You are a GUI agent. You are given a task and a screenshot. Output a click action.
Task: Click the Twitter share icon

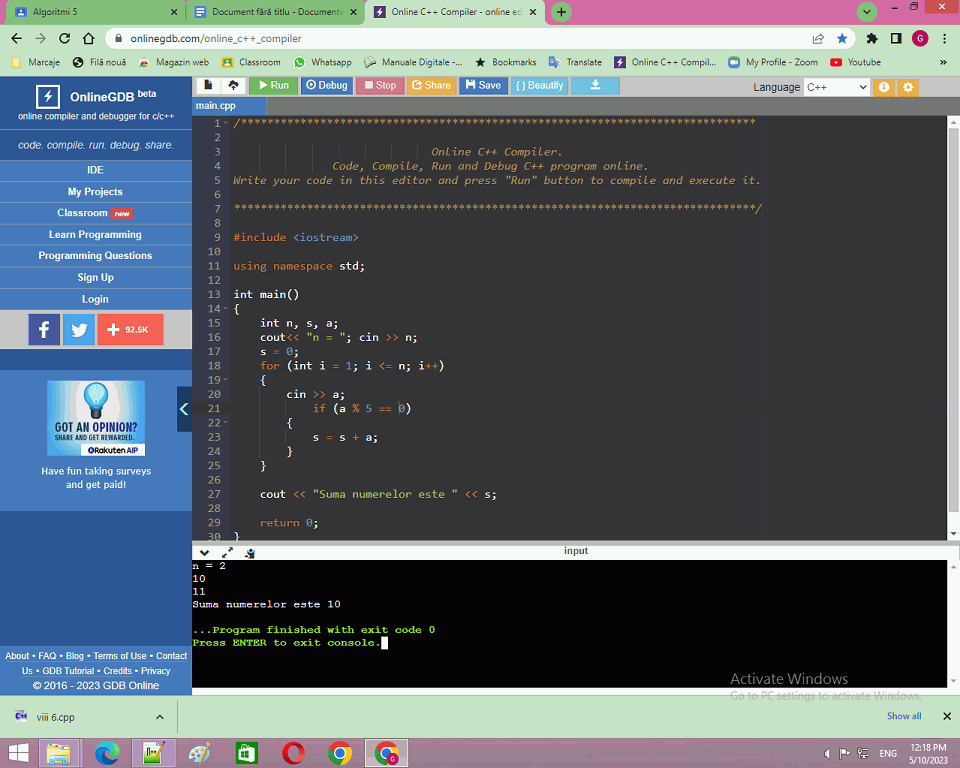click(x=79, y=329)
